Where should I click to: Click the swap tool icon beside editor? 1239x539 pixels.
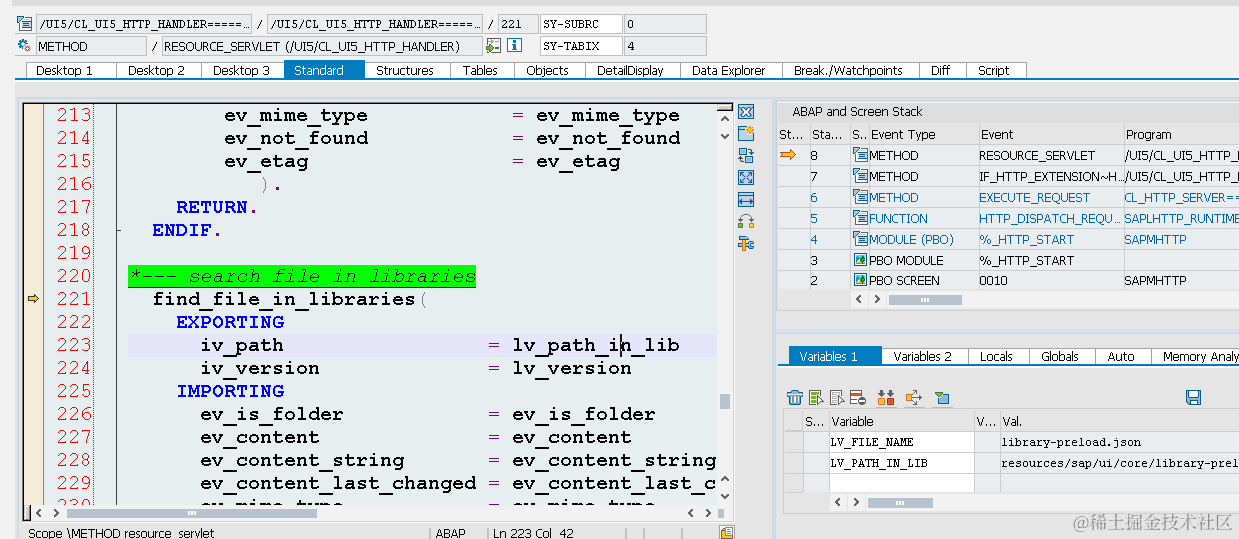[x=745, y=156]
